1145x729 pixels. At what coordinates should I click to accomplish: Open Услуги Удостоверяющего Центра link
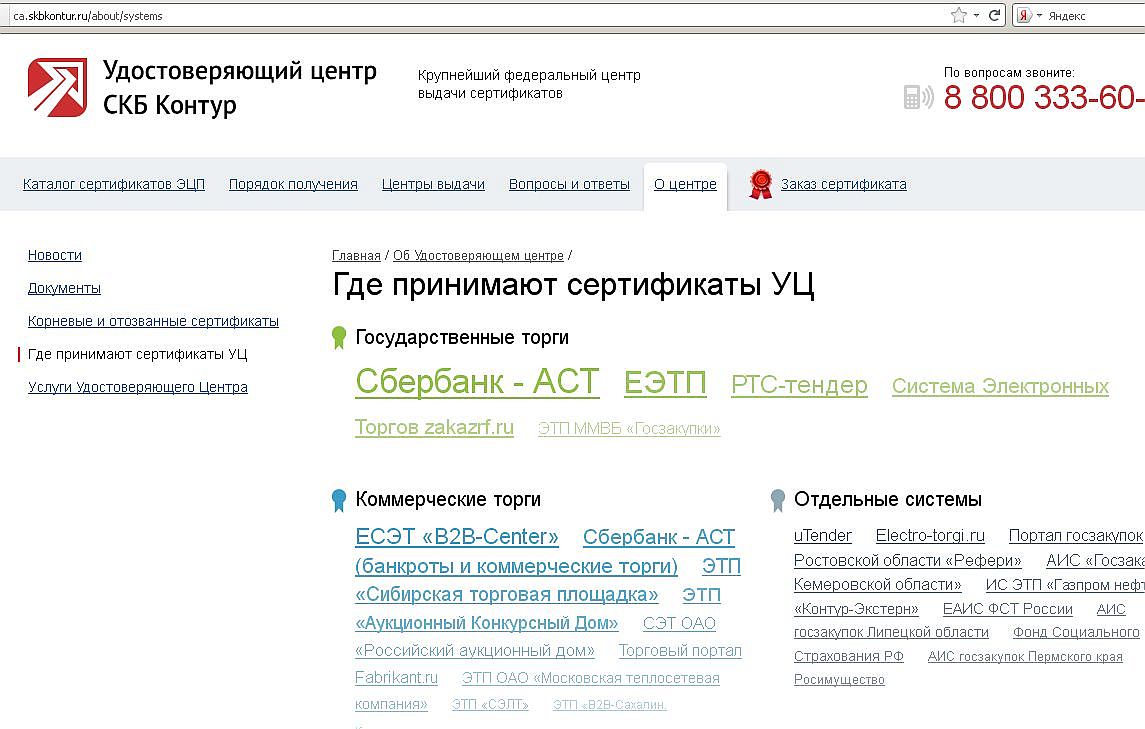(x=138, y=387)
